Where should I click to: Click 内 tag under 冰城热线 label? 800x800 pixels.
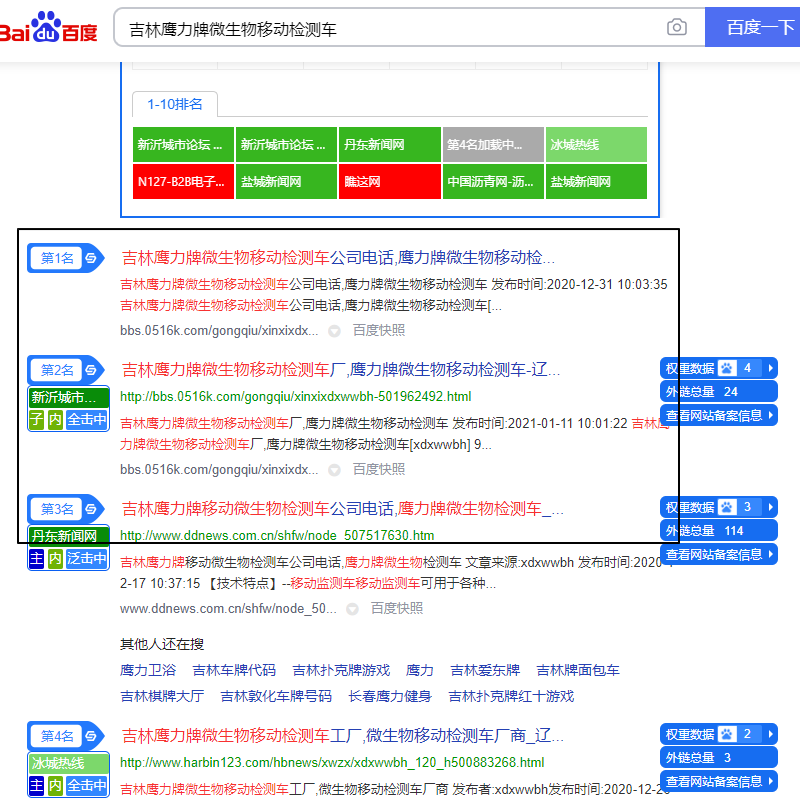(55, 785)
